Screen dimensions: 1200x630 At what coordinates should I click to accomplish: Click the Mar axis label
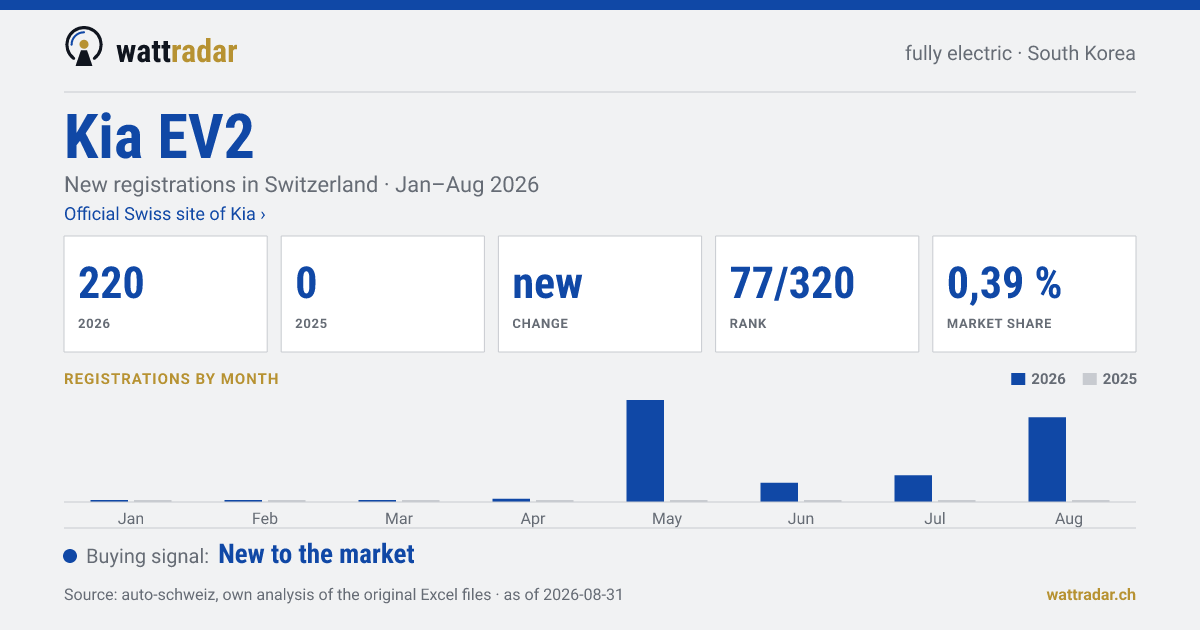pos(399,519)
